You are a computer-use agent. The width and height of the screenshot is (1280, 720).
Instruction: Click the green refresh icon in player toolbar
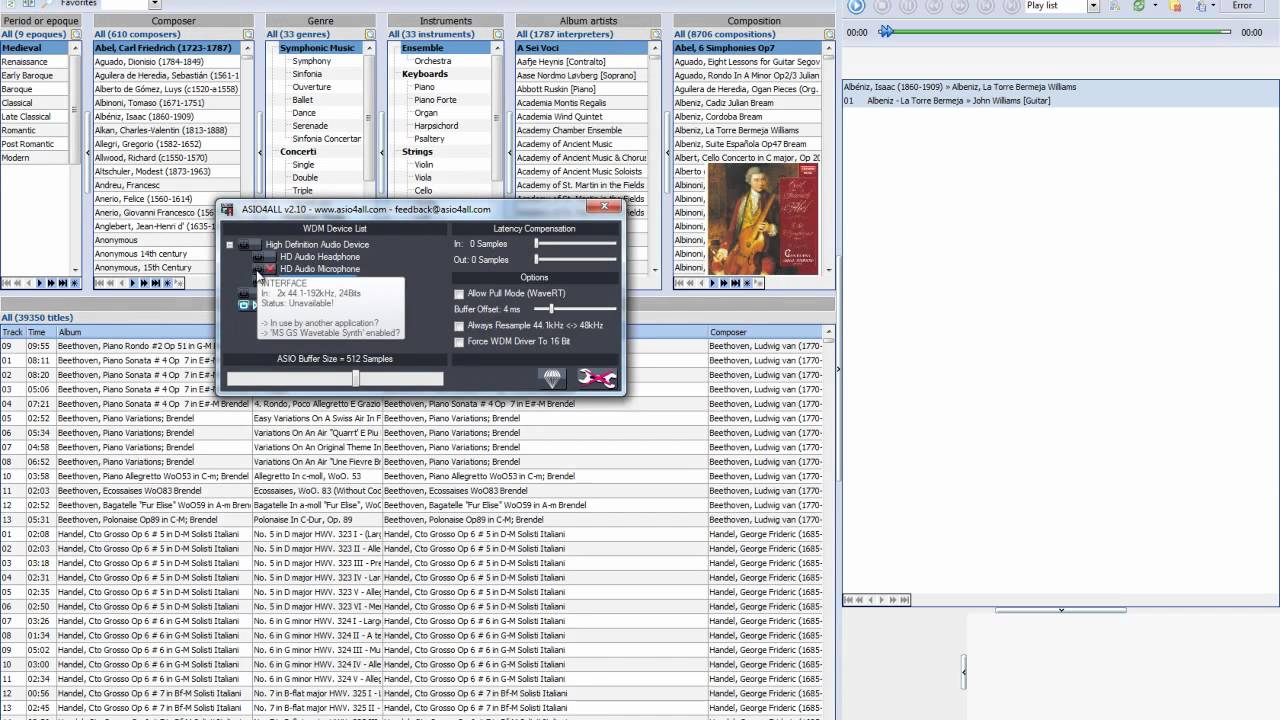coord(1138,6)
